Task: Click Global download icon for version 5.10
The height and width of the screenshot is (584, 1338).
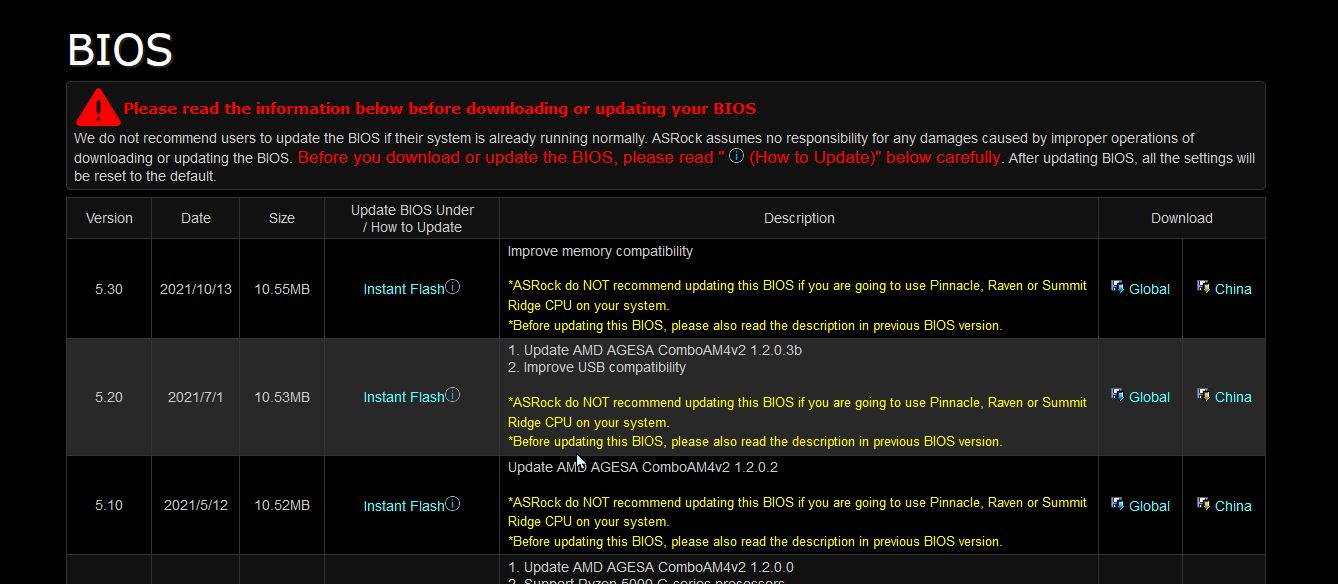Action: click(1118, 504)
